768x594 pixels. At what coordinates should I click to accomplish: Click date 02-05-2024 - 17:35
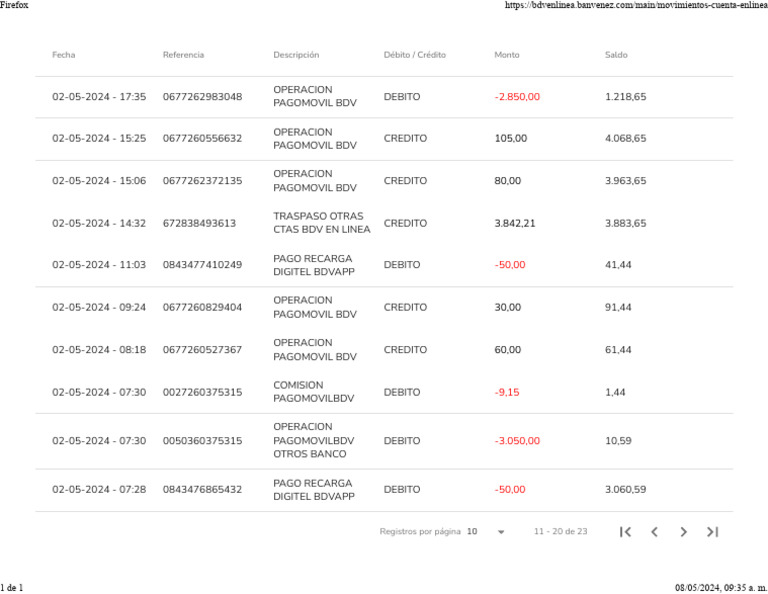(99, 96)
